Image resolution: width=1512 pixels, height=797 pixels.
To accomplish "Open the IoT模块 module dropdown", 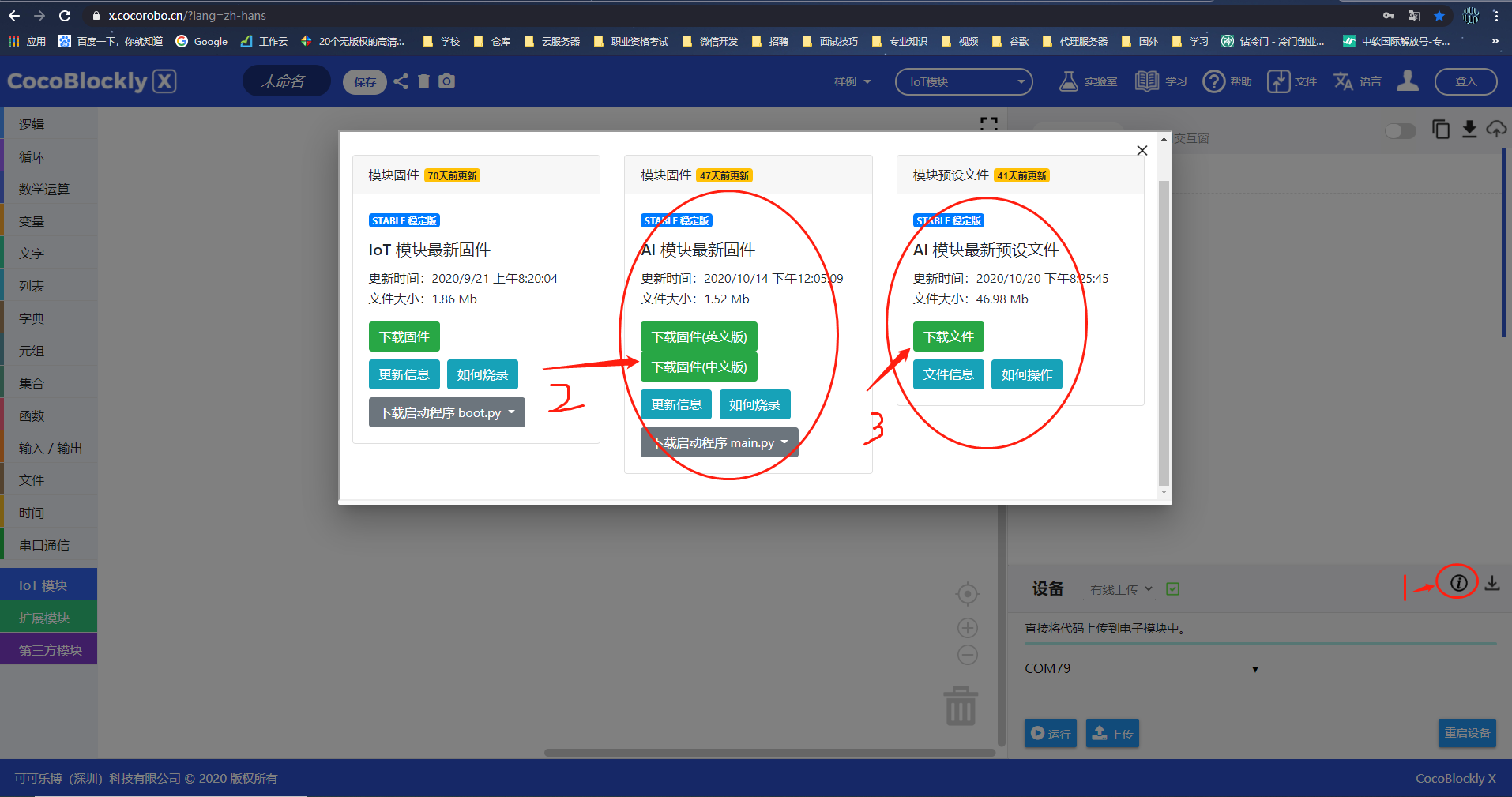I will (x=964, y=81).
